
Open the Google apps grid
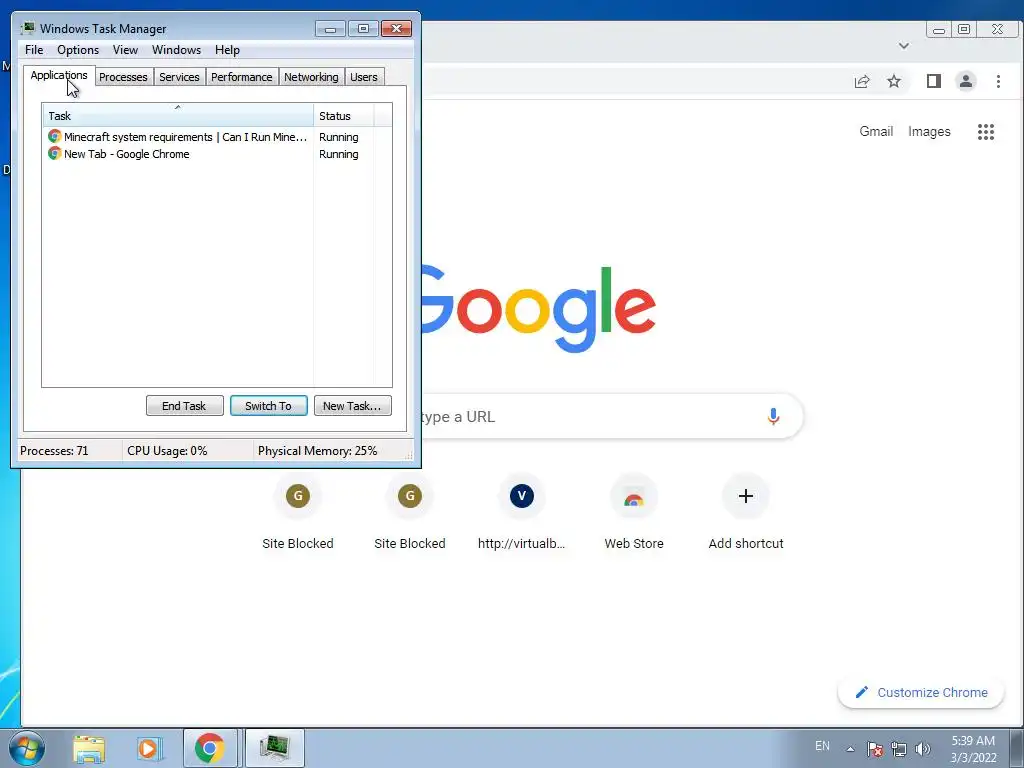[985, 132]
